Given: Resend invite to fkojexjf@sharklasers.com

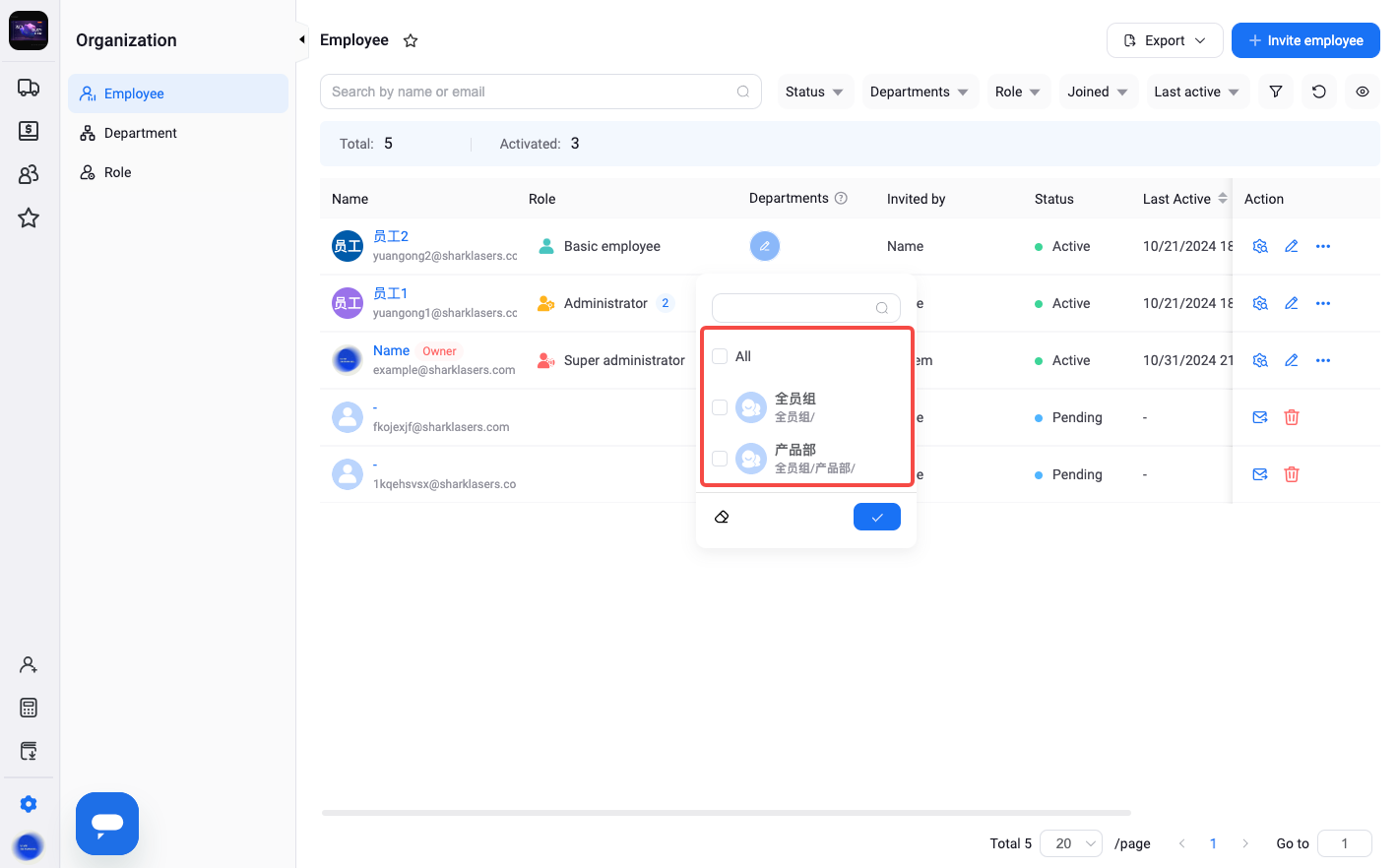Looking at the screenshot, I should (x=1260, y=417).
